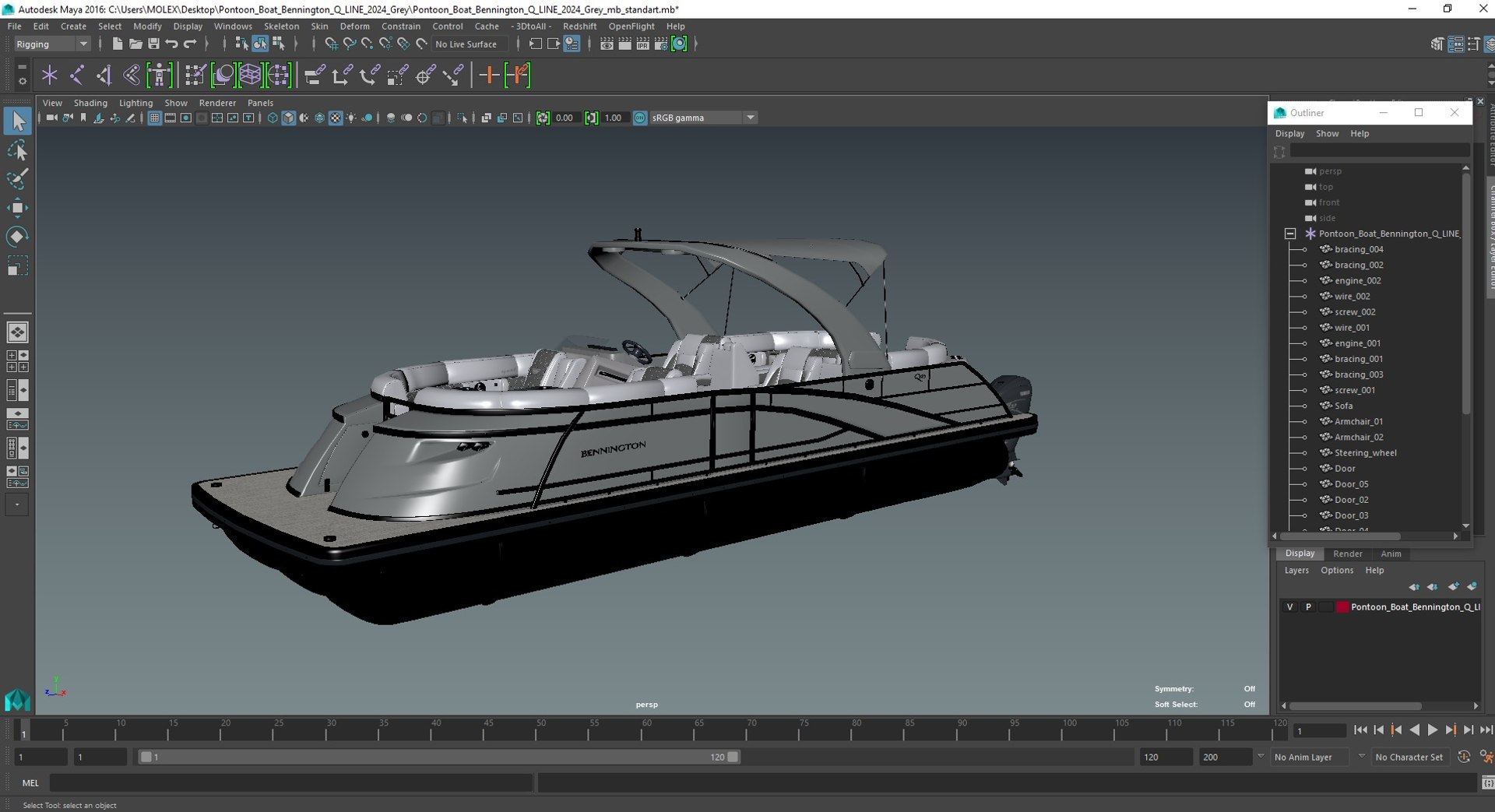Apply the Aim Constraint shelf icon
This screenshot has height=812, width=1495.
[x=425, y=76]
